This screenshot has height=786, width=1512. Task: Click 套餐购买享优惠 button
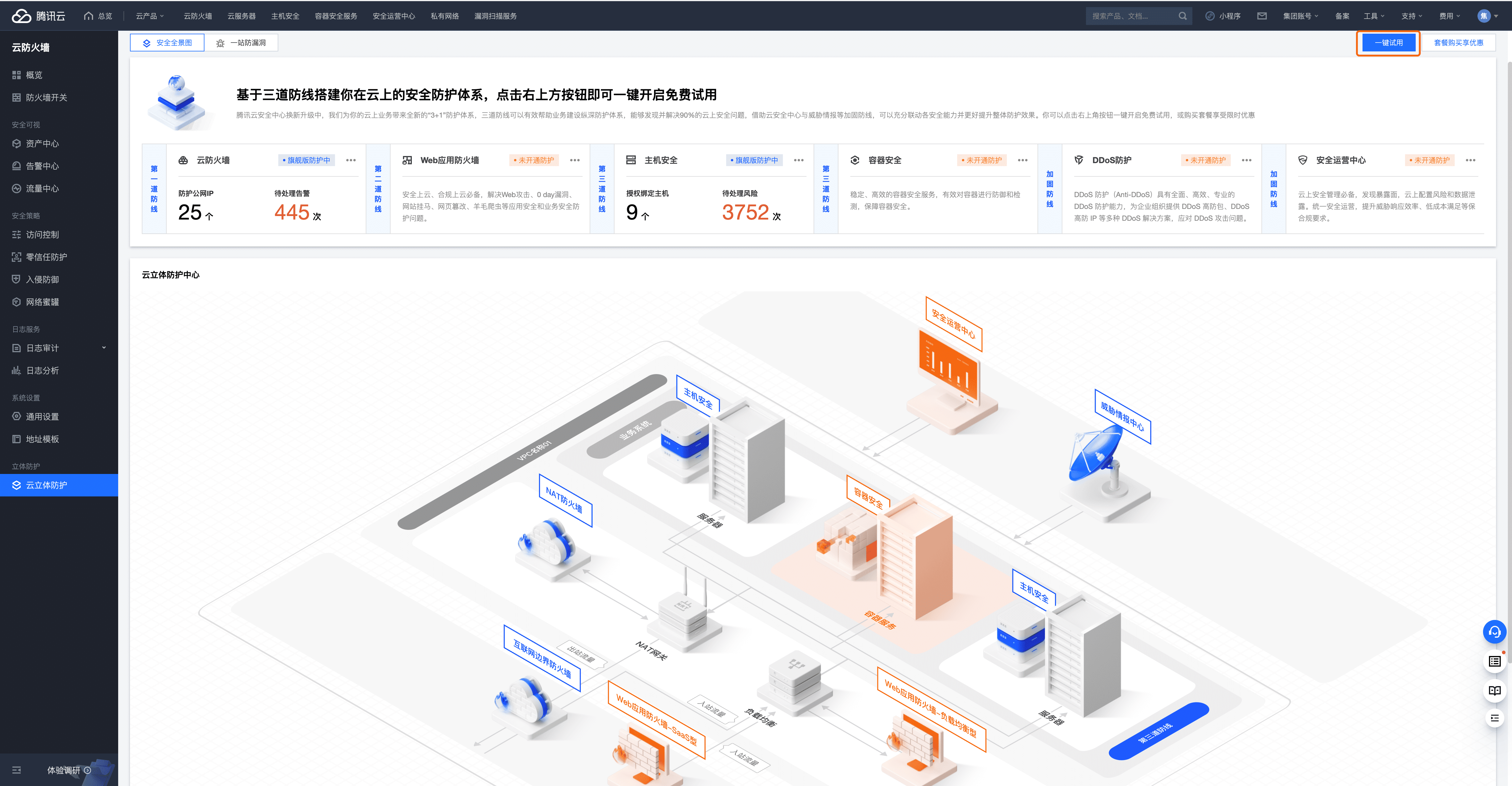pyautogui.click(x=1458, y=43)
